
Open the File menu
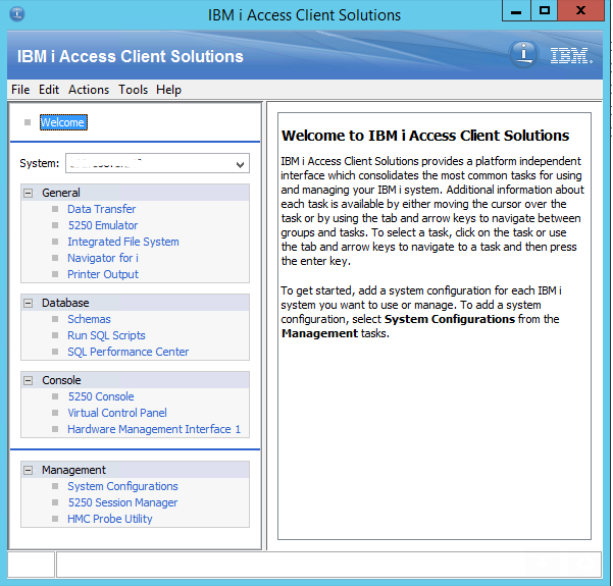pyautogui.click(x=20, y=90)
